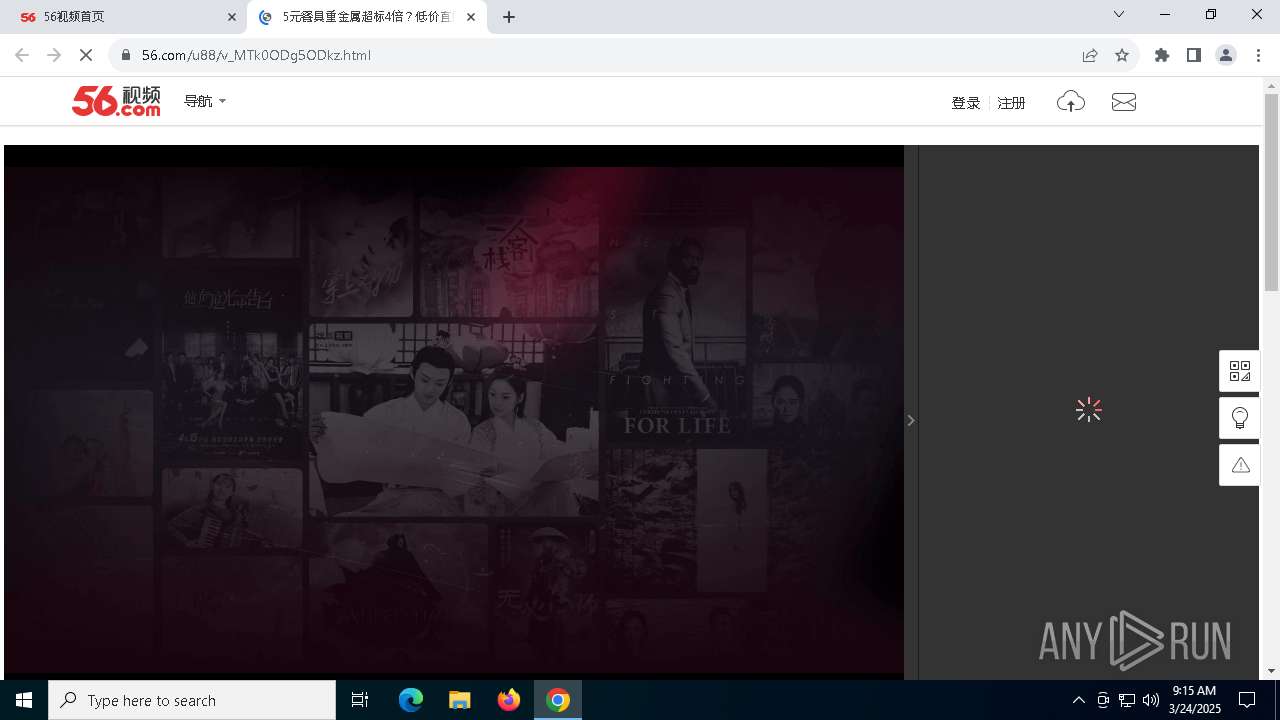Open a new browser tab
This screenshot has width=1280, height=720.
pyautogui.click(x=509, y=17)
